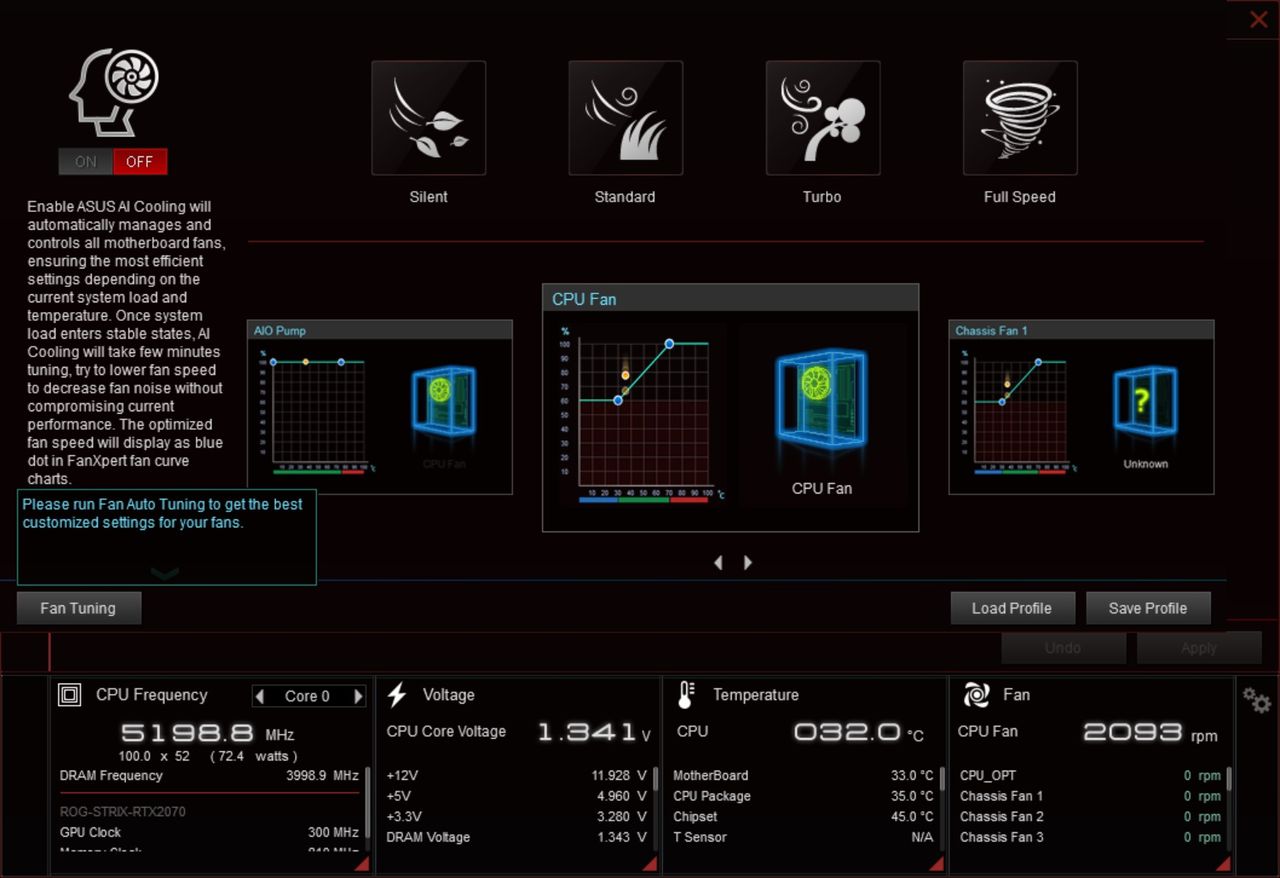Click the AIO Pump case illustration
Image resolution: width=1280 pixels, height=878 pixels.
pyautogui.click(x=444, y=402)
